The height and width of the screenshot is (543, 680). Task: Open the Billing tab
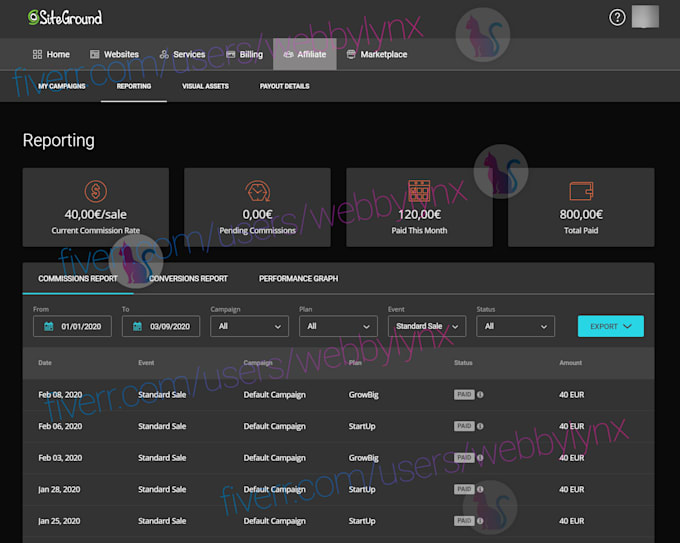pos(245,54)
